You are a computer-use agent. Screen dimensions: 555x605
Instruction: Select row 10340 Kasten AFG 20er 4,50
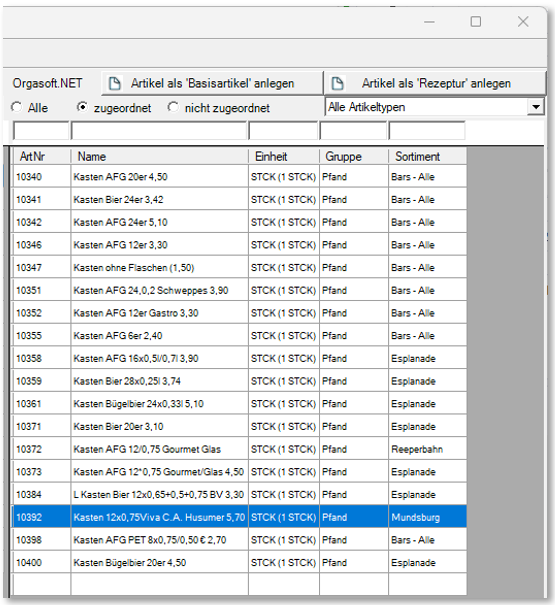239,177
